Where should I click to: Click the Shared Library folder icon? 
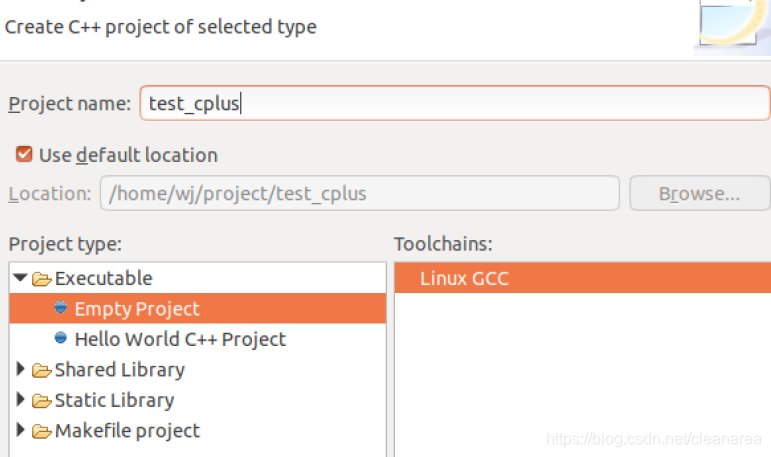[41, 370]
